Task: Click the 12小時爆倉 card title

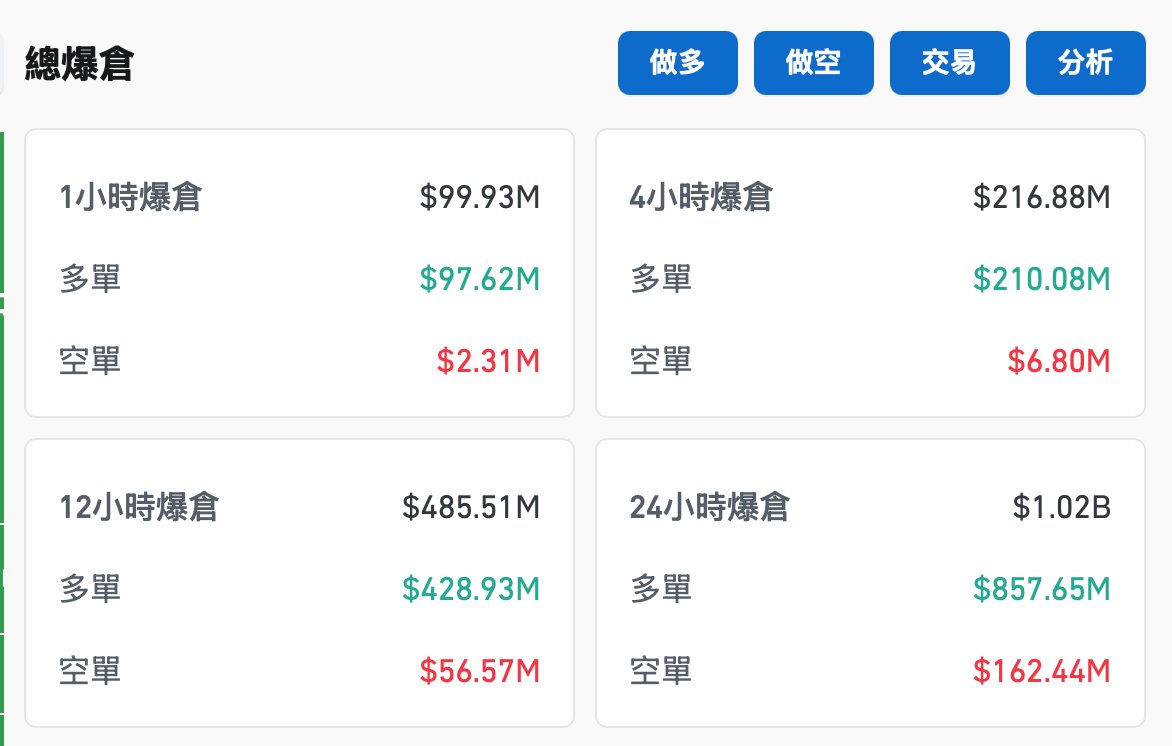Action: click(139, 508)
